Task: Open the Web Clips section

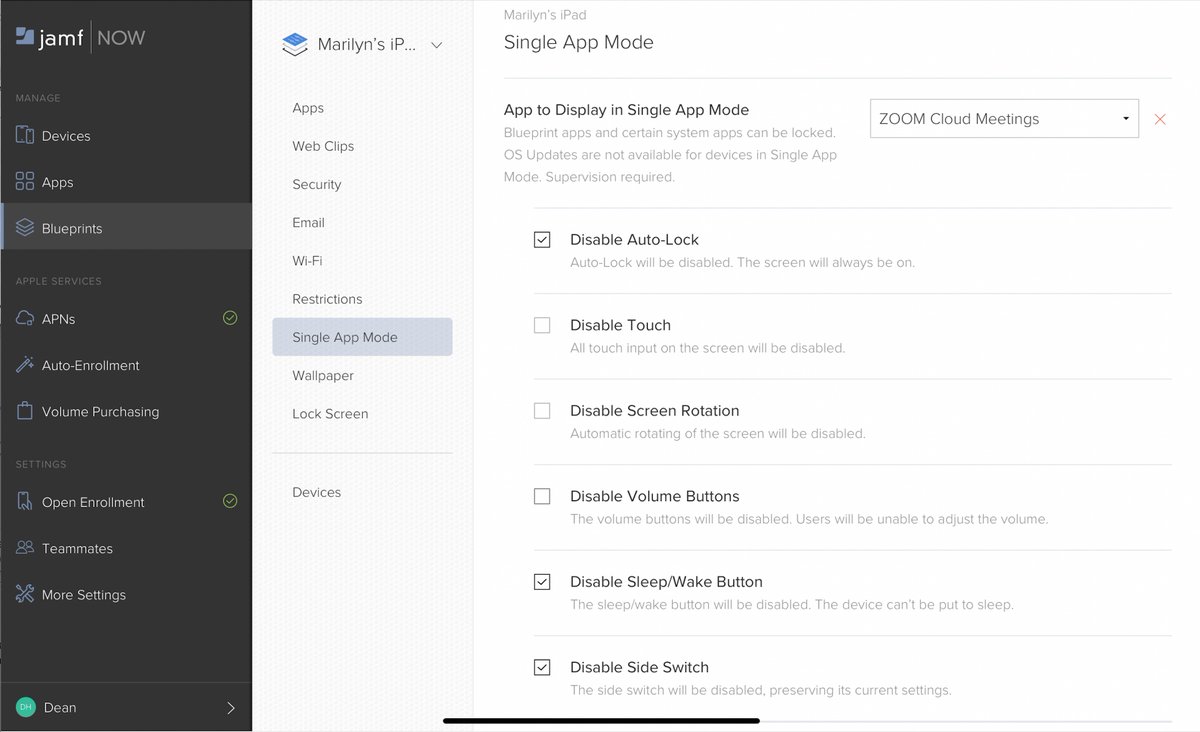Action: [x=323, y=146]
